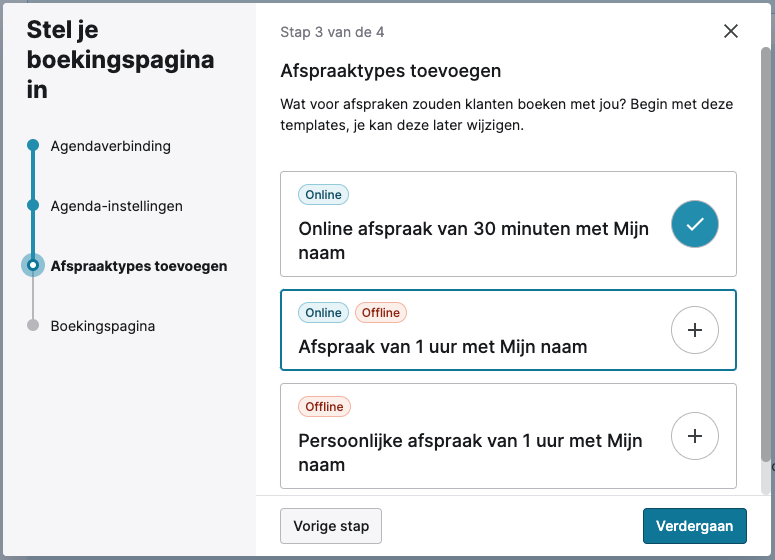Click the dialog's vertical scrollbar
The width and height of the screenshot is (775, 560).
point(767,250)
